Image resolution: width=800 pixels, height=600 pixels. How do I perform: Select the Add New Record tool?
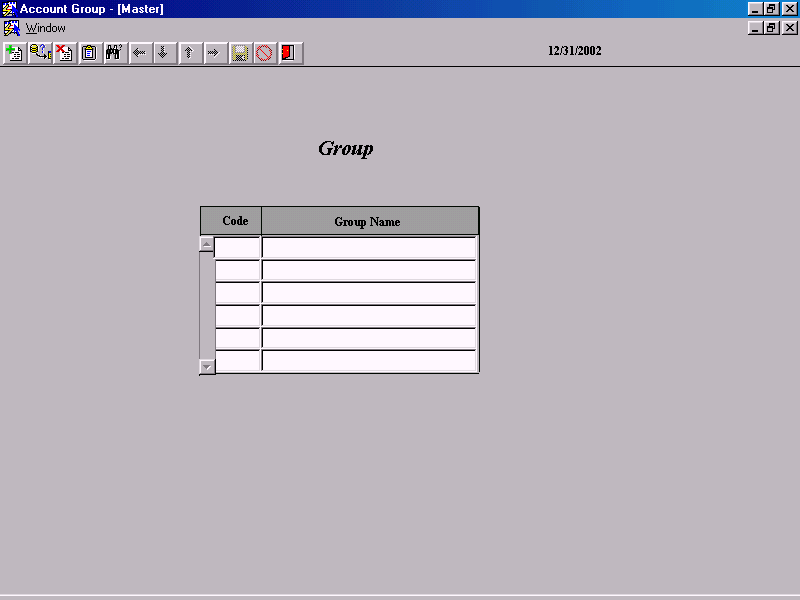pos(14,53)
